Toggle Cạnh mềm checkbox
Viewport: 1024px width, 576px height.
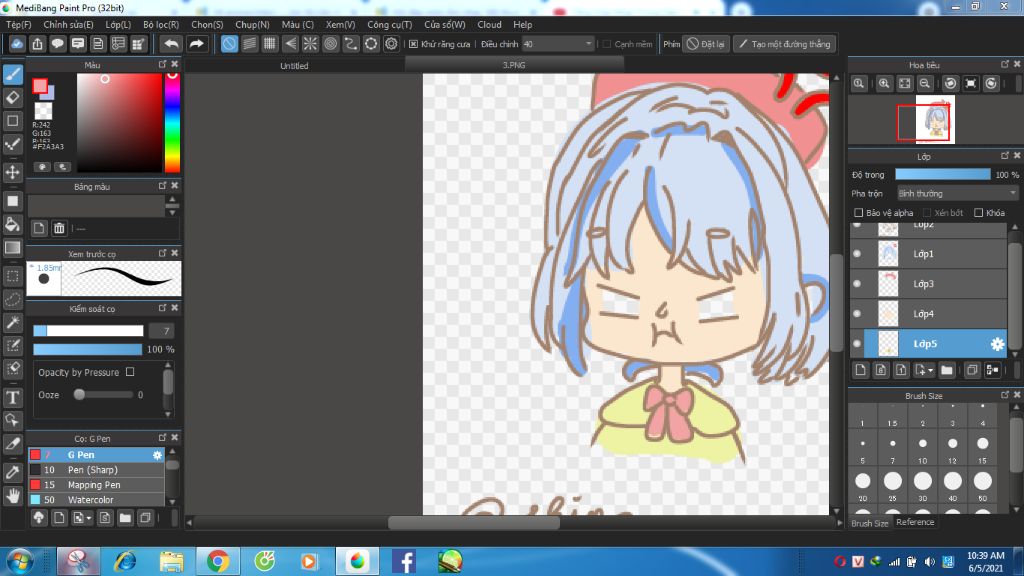pos(607,44)
